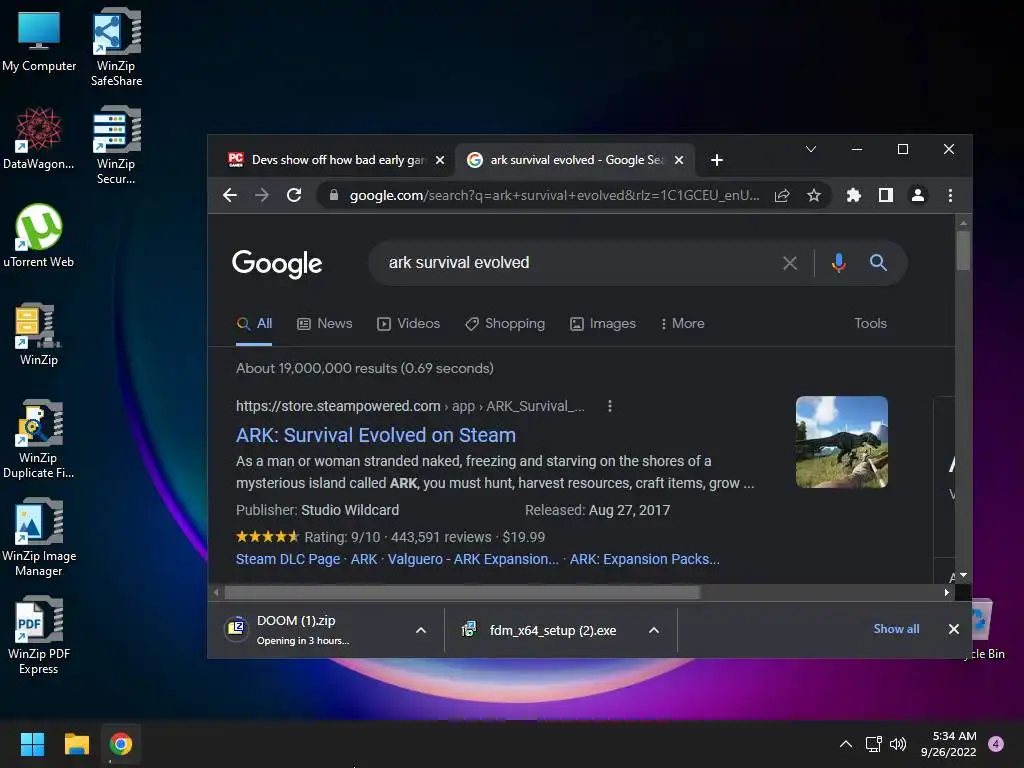Viewport: 1024px width, 768px height.
Task: Open the Chrome profile avatar
Action: (918, 195)
